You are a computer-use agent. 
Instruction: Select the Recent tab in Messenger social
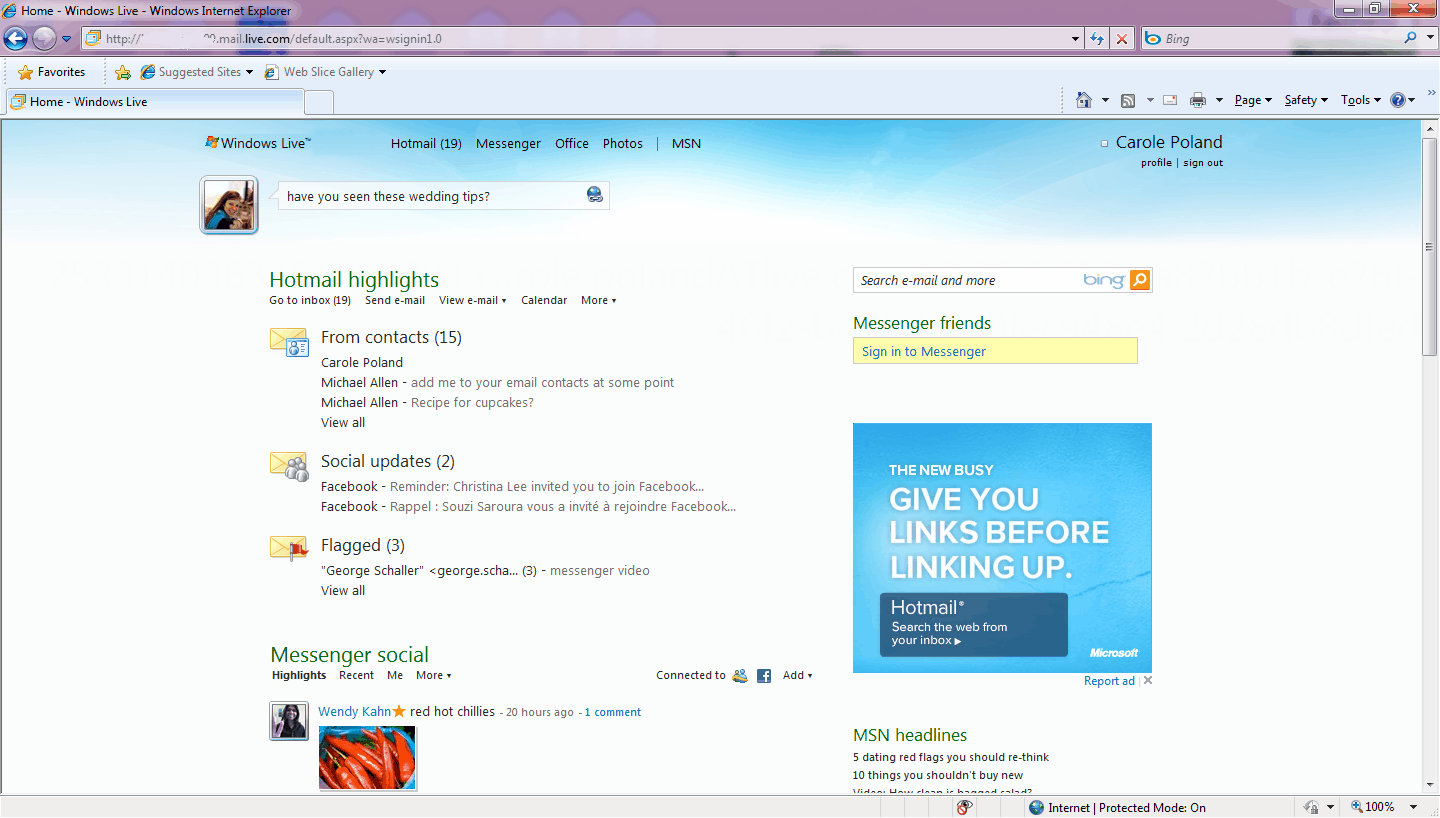[x=356, y=676]
